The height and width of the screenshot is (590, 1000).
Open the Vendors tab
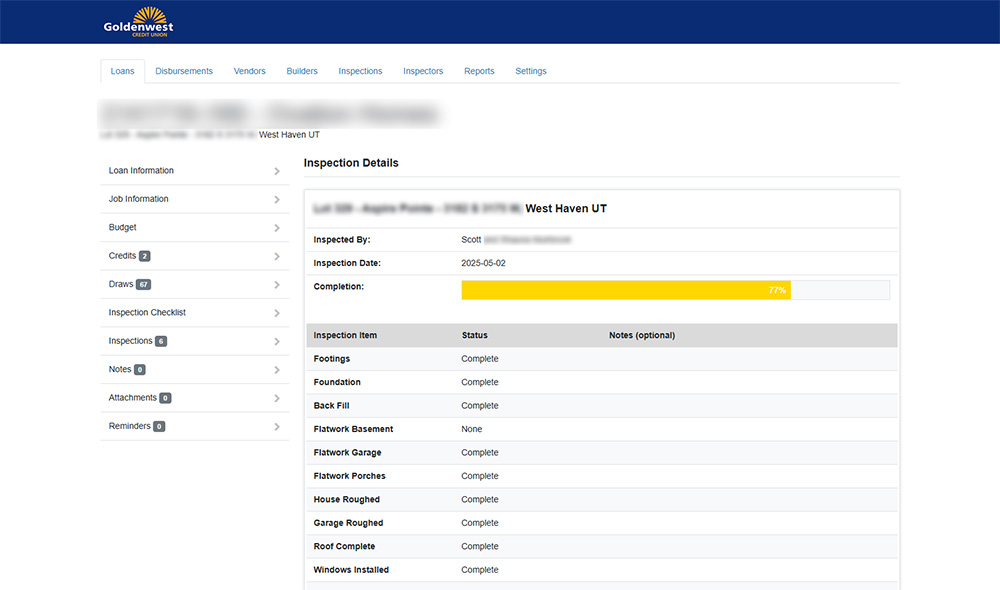tap(250, 72)
